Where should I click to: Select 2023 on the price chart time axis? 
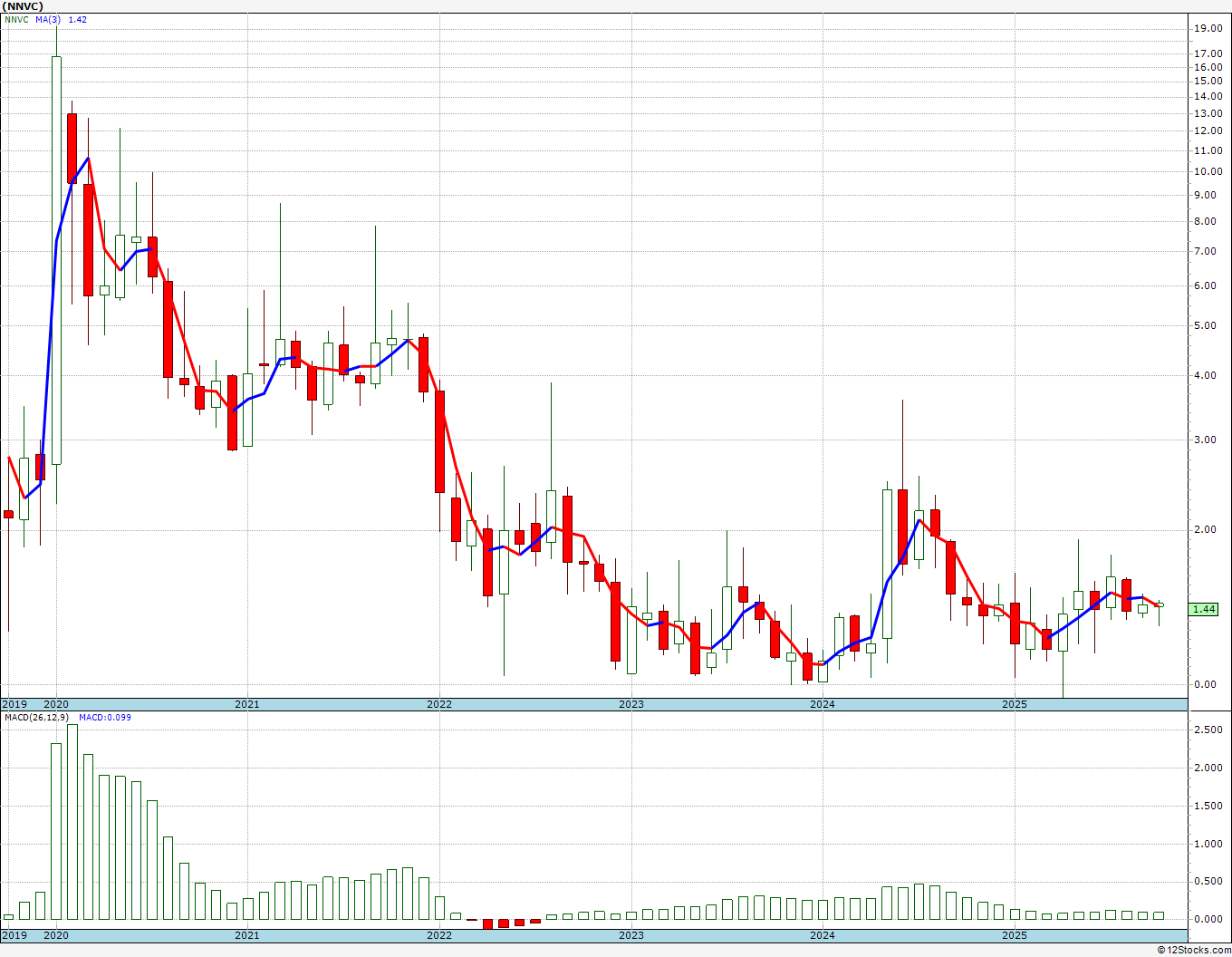(x=631, y=704)
